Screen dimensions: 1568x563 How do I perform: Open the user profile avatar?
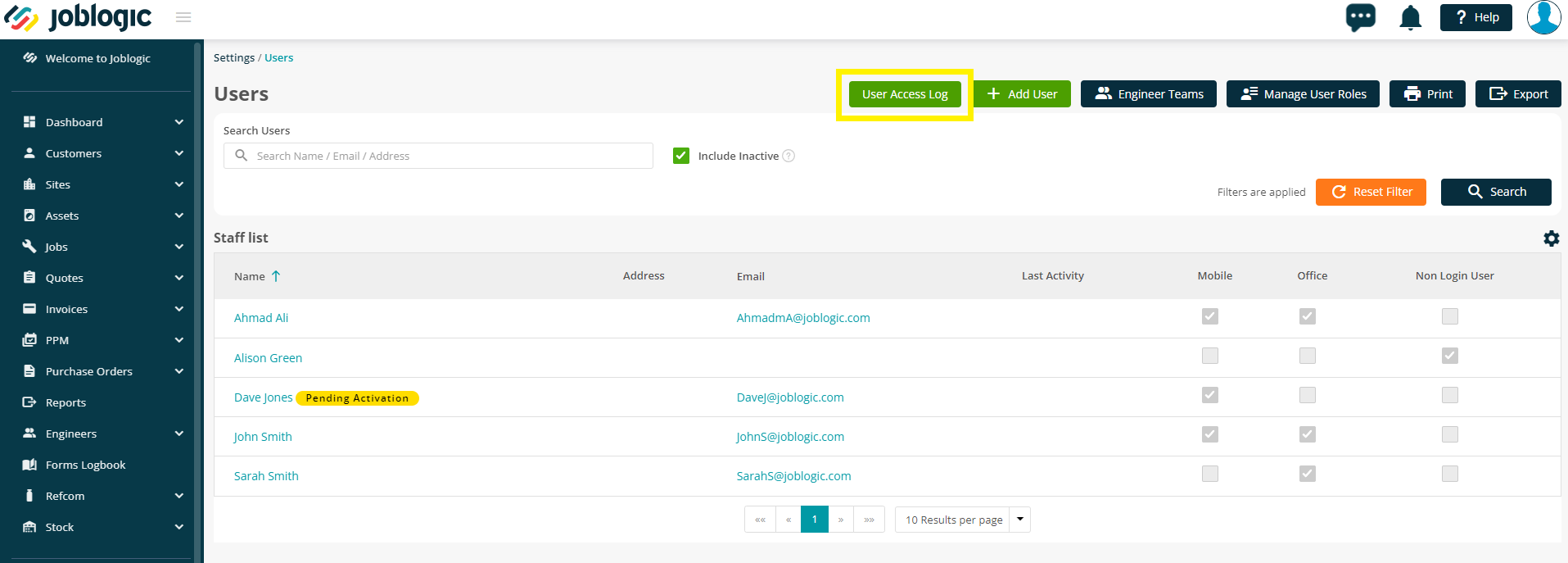[x=1544, y=17]
